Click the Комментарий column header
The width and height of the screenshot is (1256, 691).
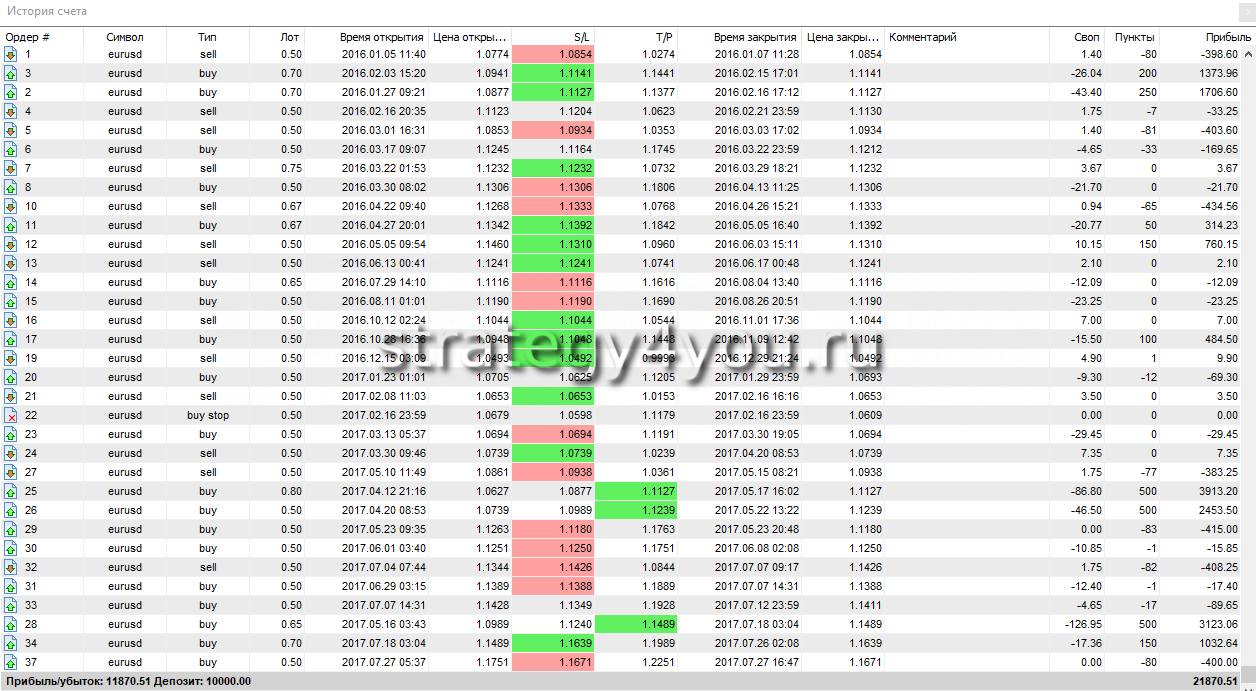tap(923, 37)
